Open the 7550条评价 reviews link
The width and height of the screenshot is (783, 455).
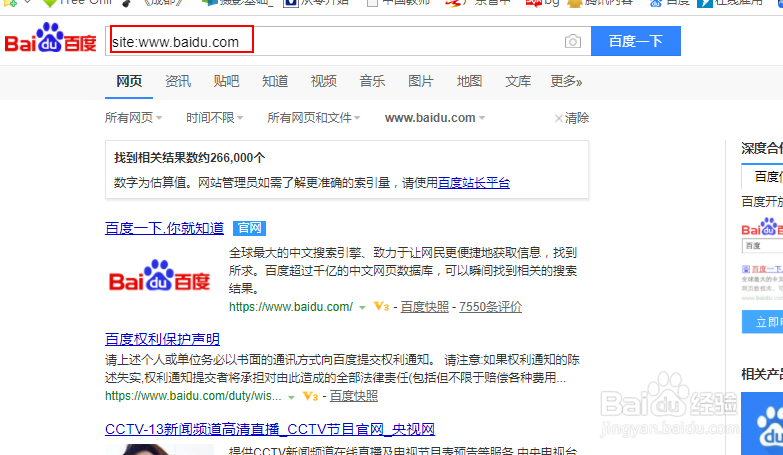click(x=490, y=307)
